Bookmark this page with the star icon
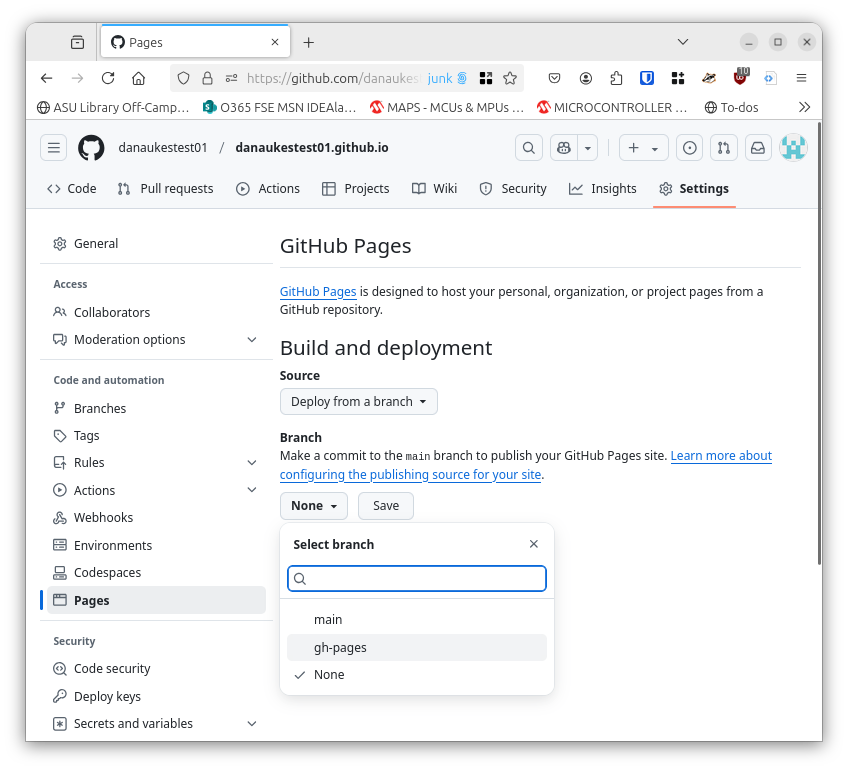 pyautogui.click(x=510, y=78)
